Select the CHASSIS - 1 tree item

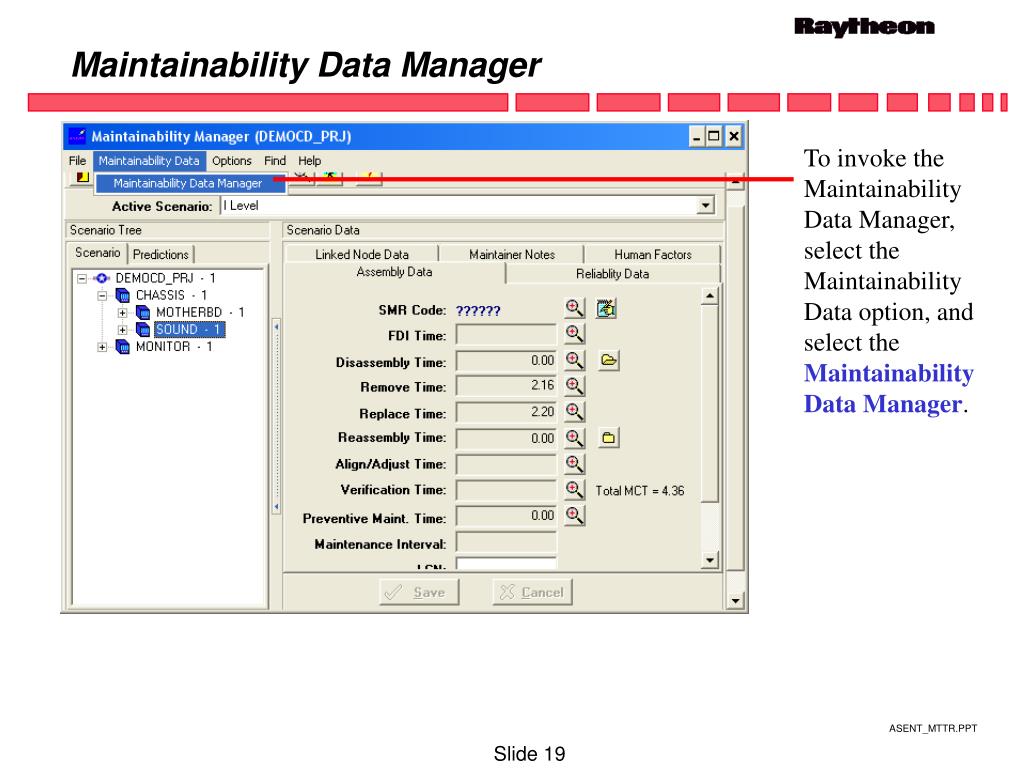click(x=171, y=295)
